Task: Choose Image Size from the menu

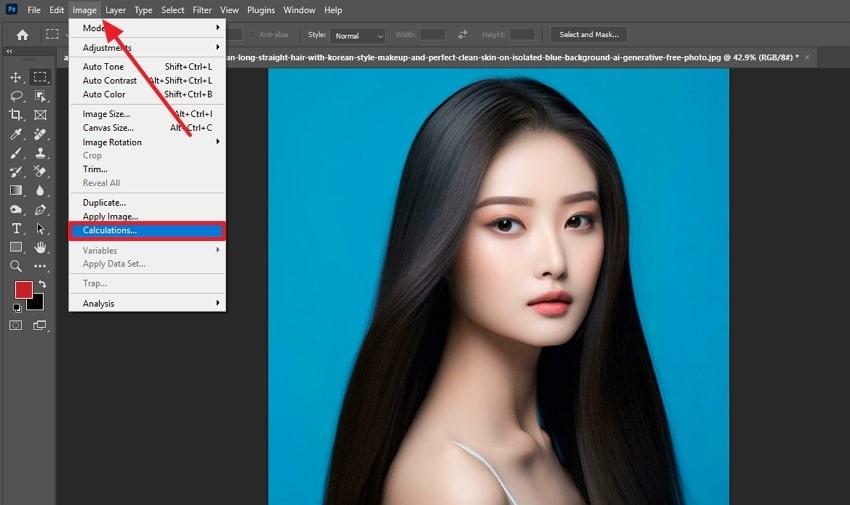Action: pos(147,114)
